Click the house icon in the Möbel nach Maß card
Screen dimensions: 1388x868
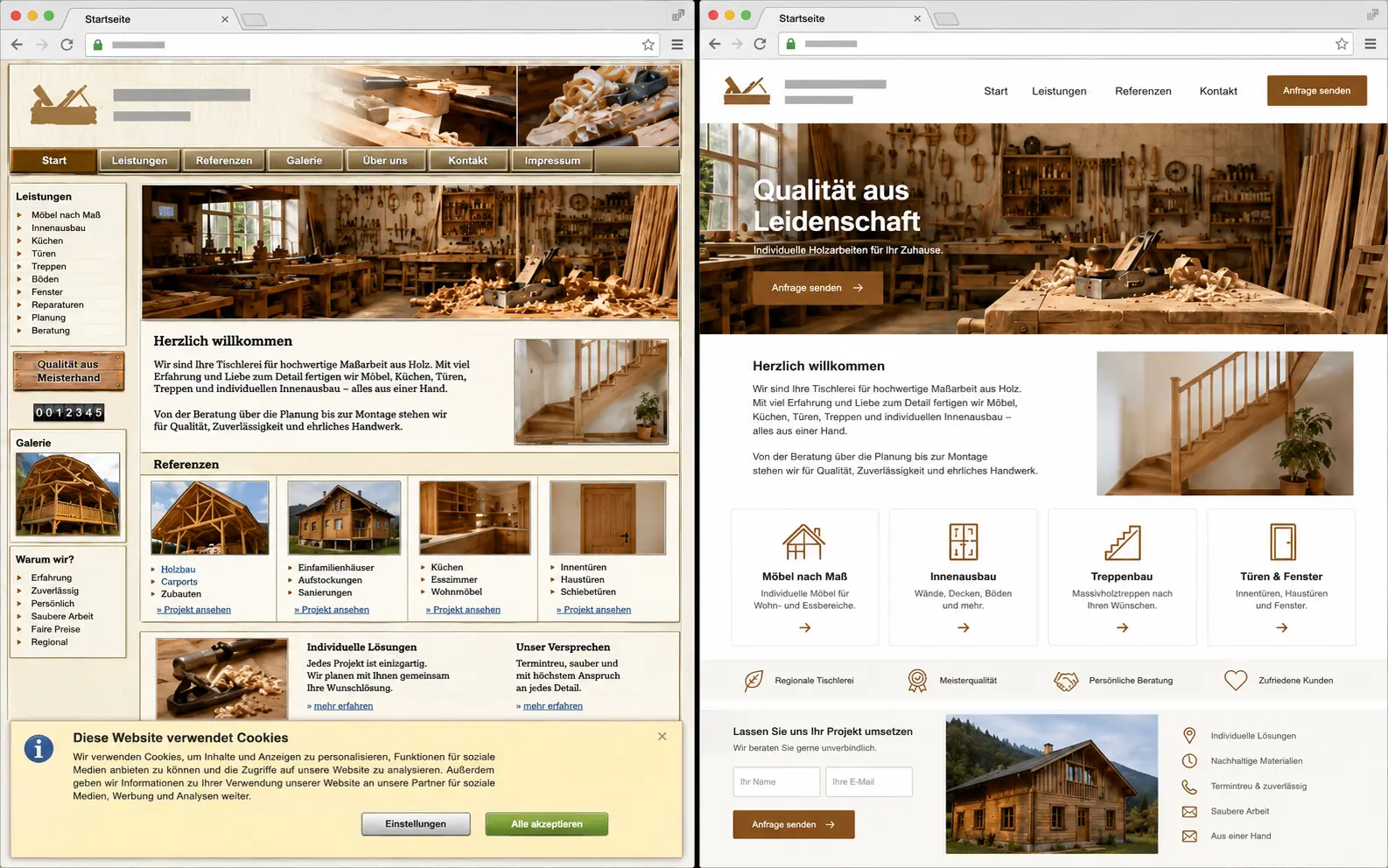(x=803, y=542)
